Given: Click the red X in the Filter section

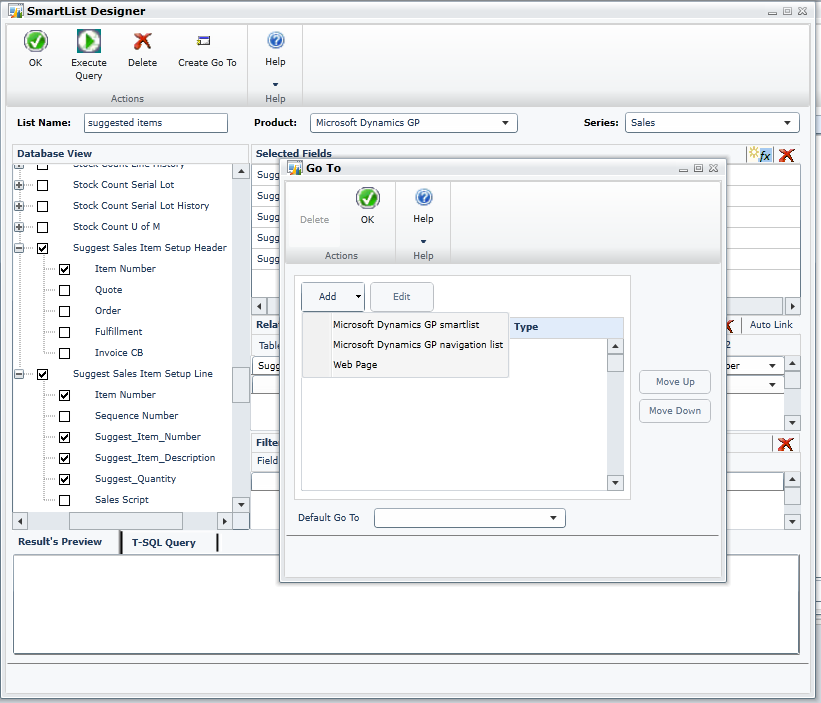Looking at the screenshot, I should click(x=785, y=444).
